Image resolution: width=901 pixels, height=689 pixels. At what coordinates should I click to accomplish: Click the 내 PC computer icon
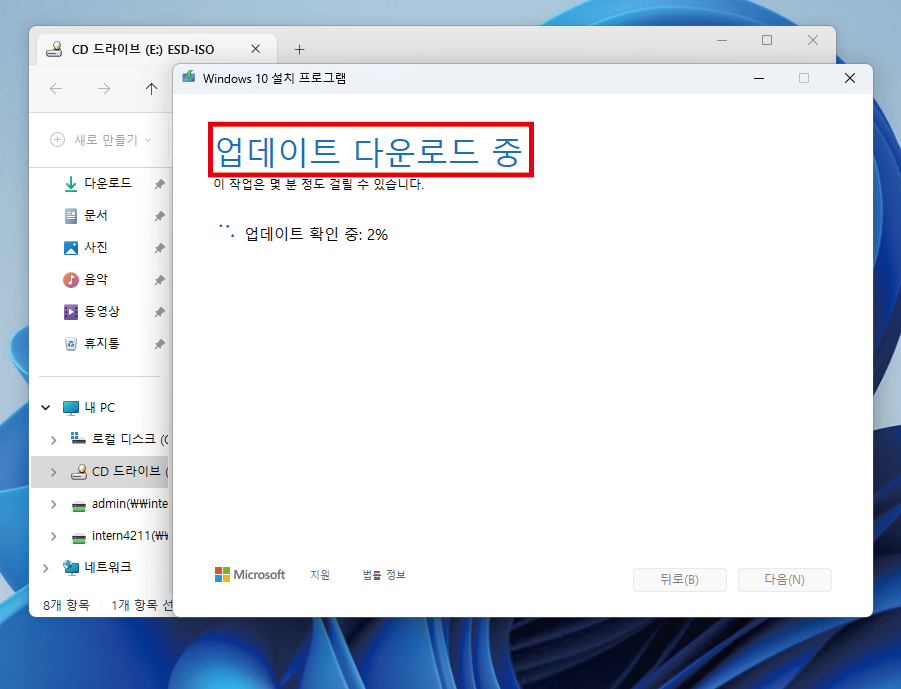[71, 408]
